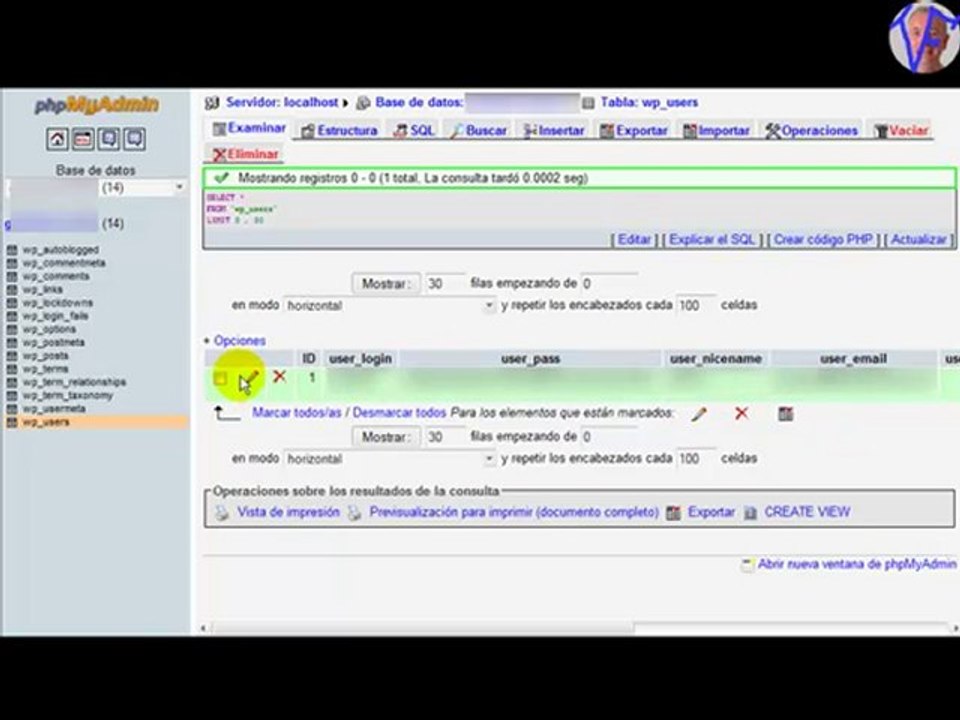The width and height of the screenshot is (960, 720).
Task: Click the upper row count field showing 30
Action: click(444, 283)
